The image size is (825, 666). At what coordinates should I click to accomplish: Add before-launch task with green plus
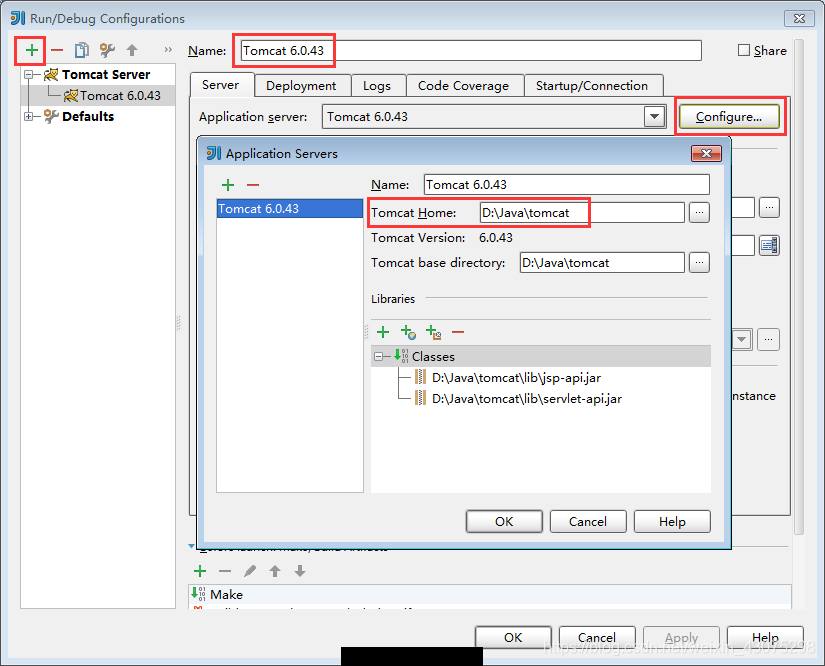coord(200,571)
